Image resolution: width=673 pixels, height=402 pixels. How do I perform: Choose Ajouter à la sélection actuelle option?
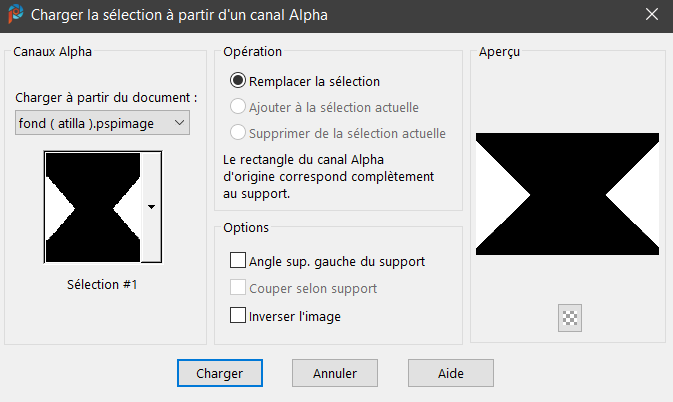pos(238,107)
